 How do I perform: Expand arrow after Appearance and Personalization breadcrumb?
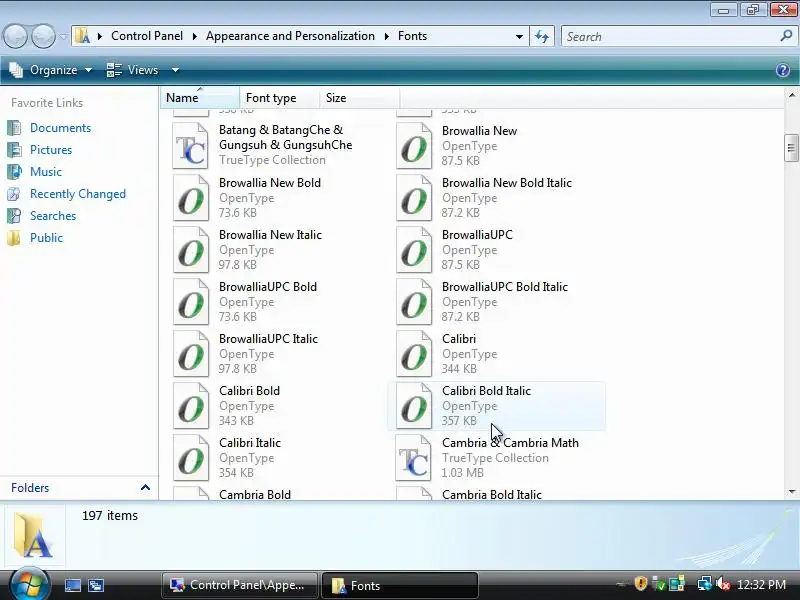click(x=386, y=36)
